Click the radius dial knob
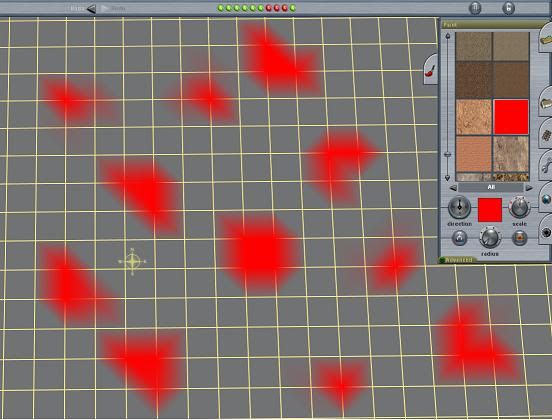Viewport: 552px width, 420px height. point(490,238)
